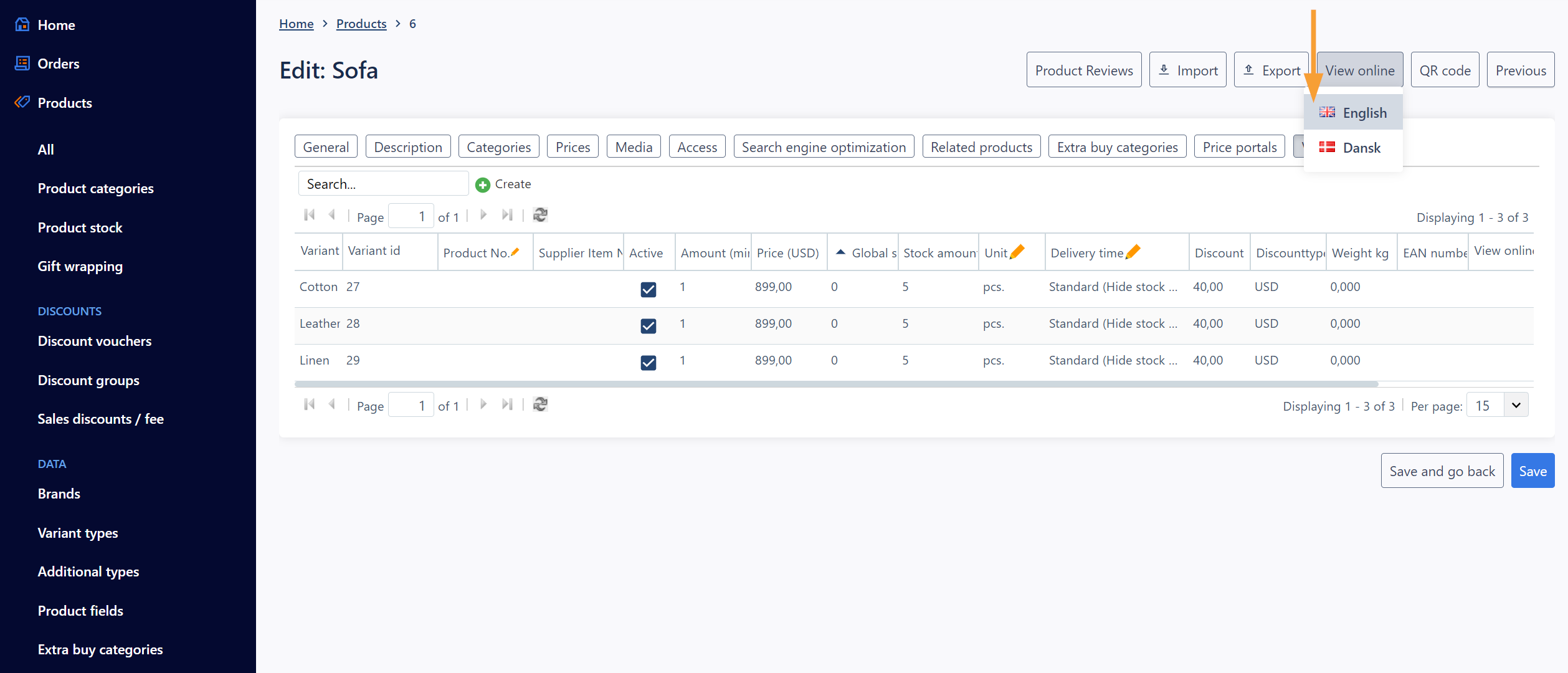Click the Product No. edit pencil icon
Viewport: 1568px width, 673px height.
click(x=516, y=251)
